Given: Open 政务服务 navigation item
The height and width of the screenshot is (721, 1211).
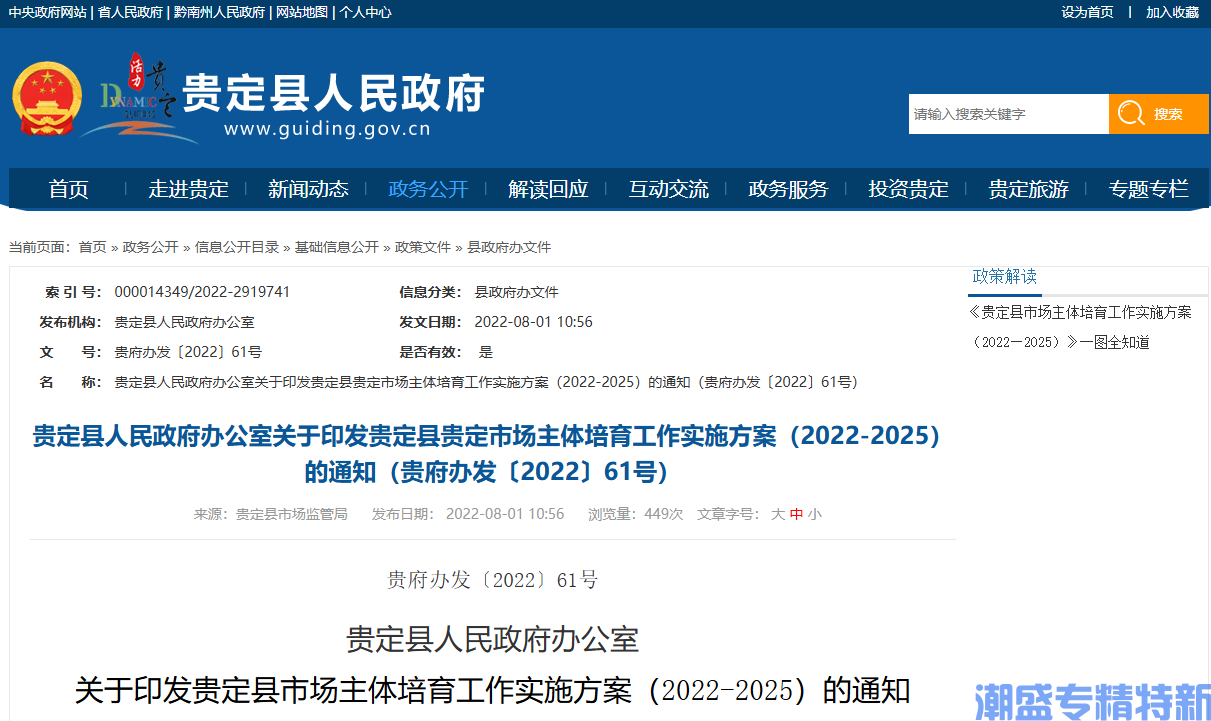Looking at the screenshot, I should click(788, 189).
